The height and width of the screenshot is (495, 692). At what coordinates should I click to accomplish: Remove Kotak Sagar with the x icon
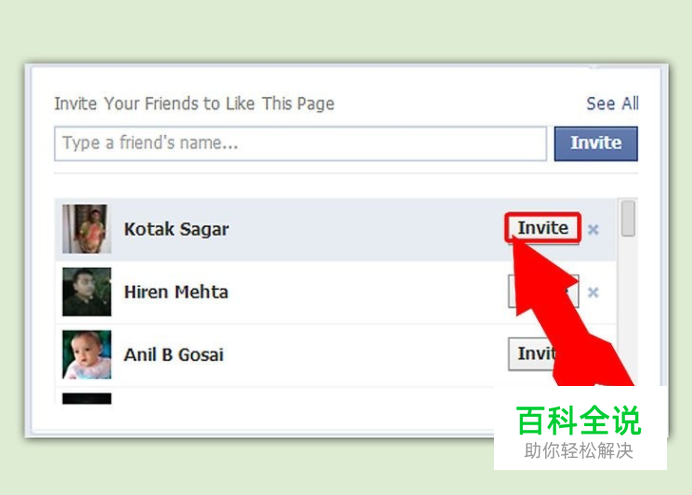[x=593, y=229]
